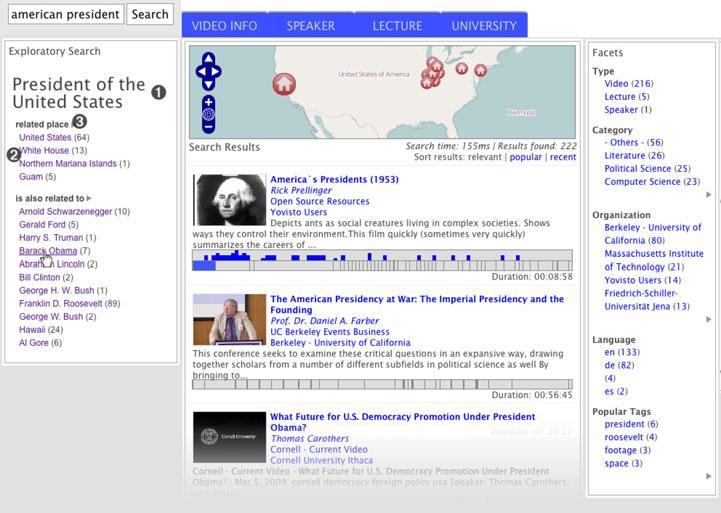Explore Hawaii (24) related topic
The width and height of the screenshot is (721, 513).
pos(41,330)
